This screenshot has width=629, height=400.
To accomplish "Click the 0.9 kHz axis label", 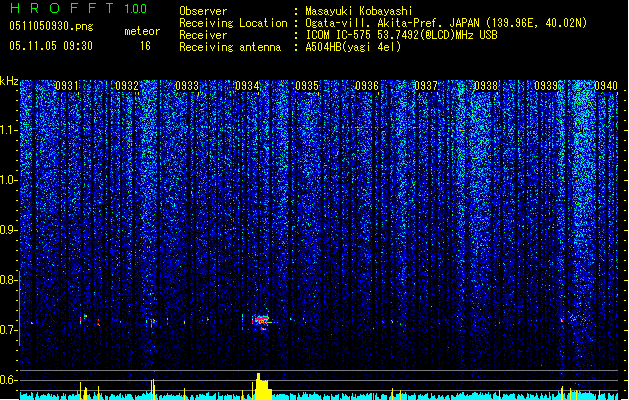I will pyautogui.click(x=9, y=230).
